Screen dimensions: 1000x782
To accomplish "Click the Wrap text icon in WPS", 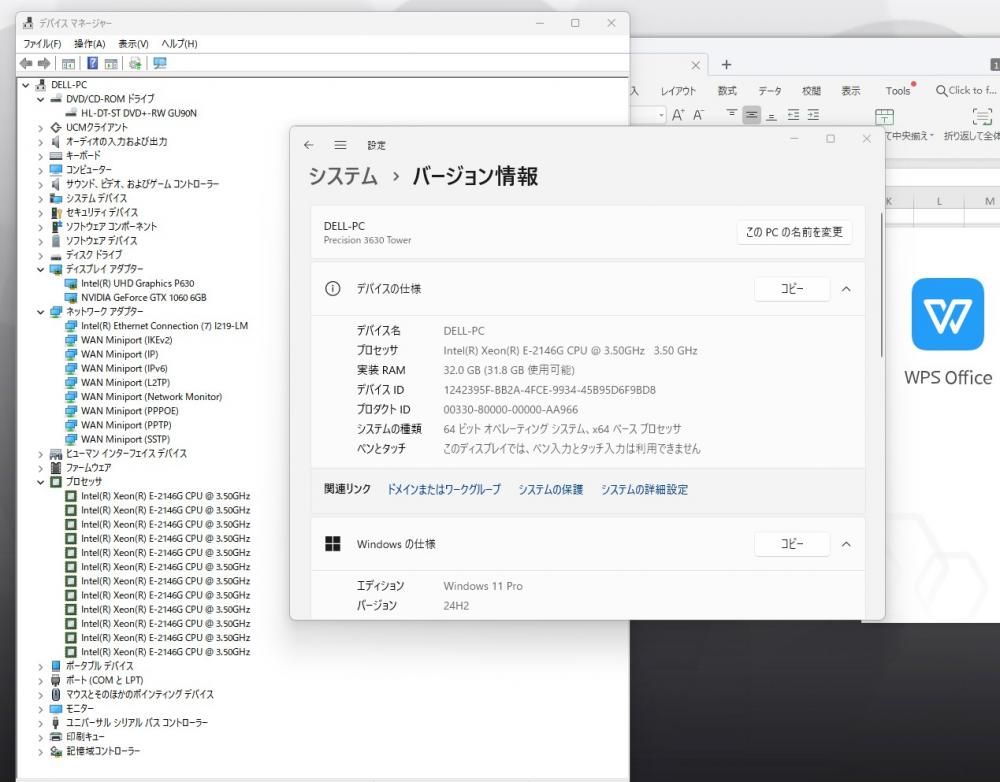I will click(x=982, y=116).
